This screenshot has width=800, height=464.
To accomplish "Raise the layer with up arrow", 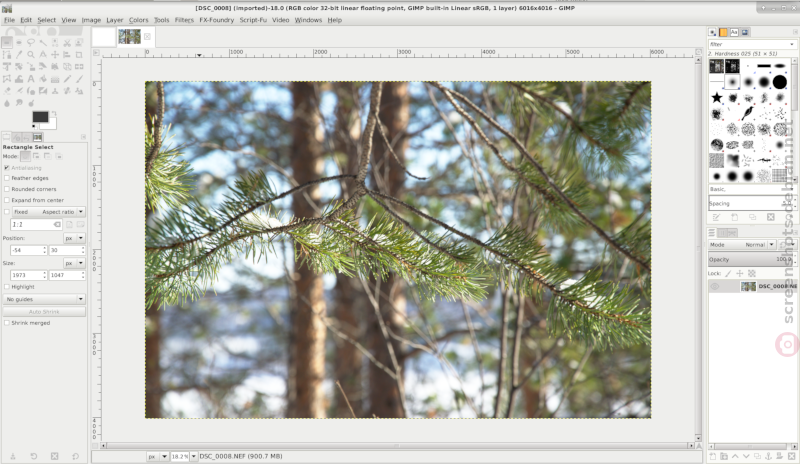I will click(x=735, y=456).
